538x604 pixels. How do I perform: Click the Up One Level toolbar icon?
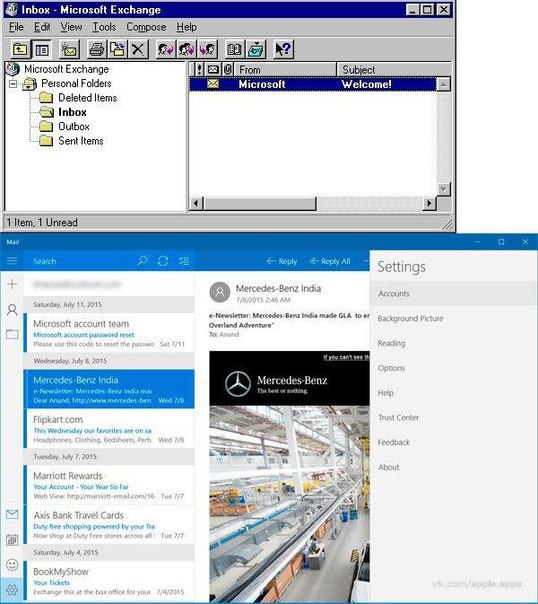pos(20,49)
